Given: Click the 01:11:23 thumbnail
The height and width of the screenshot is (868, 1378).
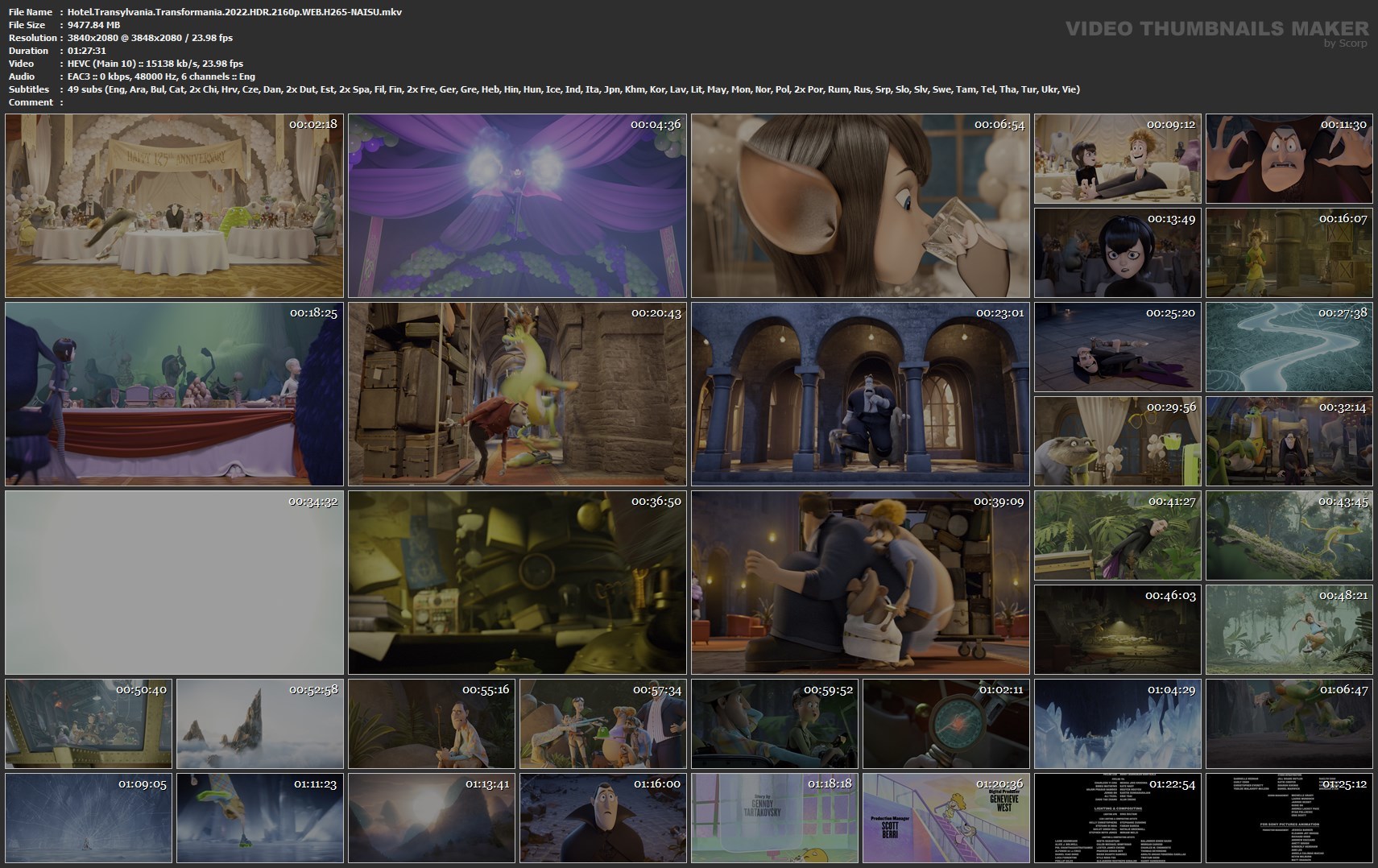Looking at the screenshot, I should 260,818.
